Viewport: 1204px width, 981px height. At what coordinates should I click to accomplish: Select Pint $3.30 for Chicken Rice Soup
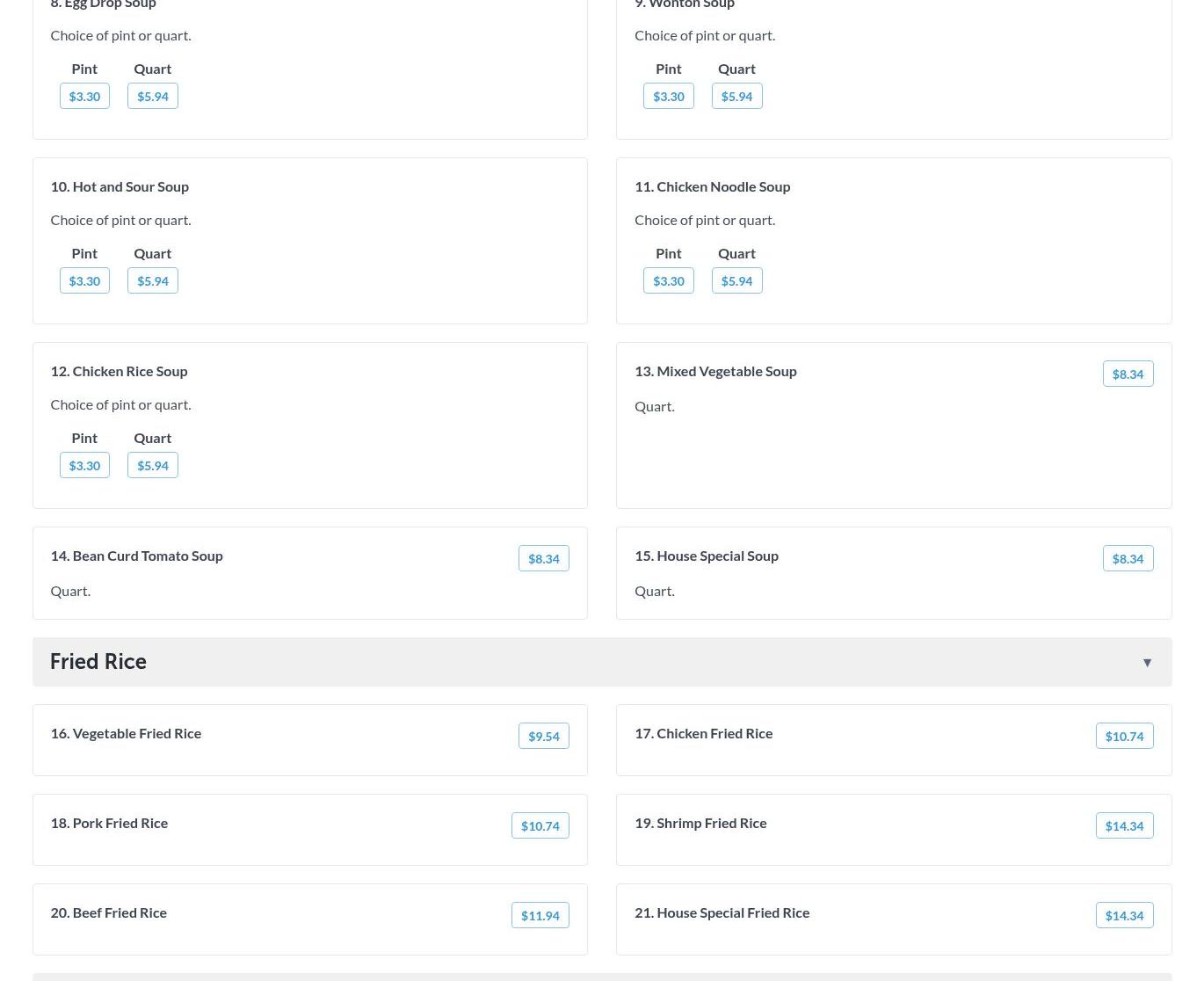[x=84, y=465]
